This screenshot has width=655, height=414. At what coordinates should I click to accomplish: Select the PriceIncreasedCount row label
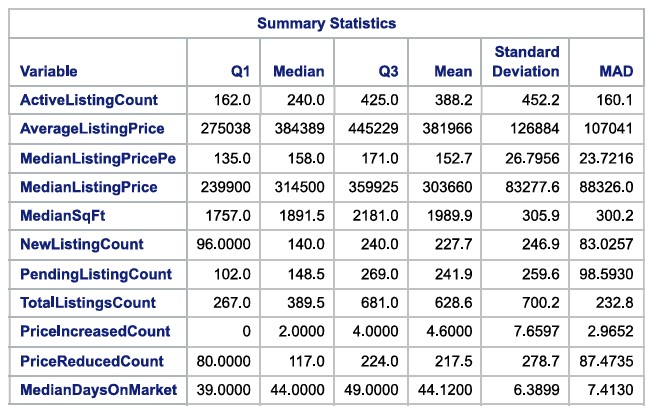(x=95, y=331)
